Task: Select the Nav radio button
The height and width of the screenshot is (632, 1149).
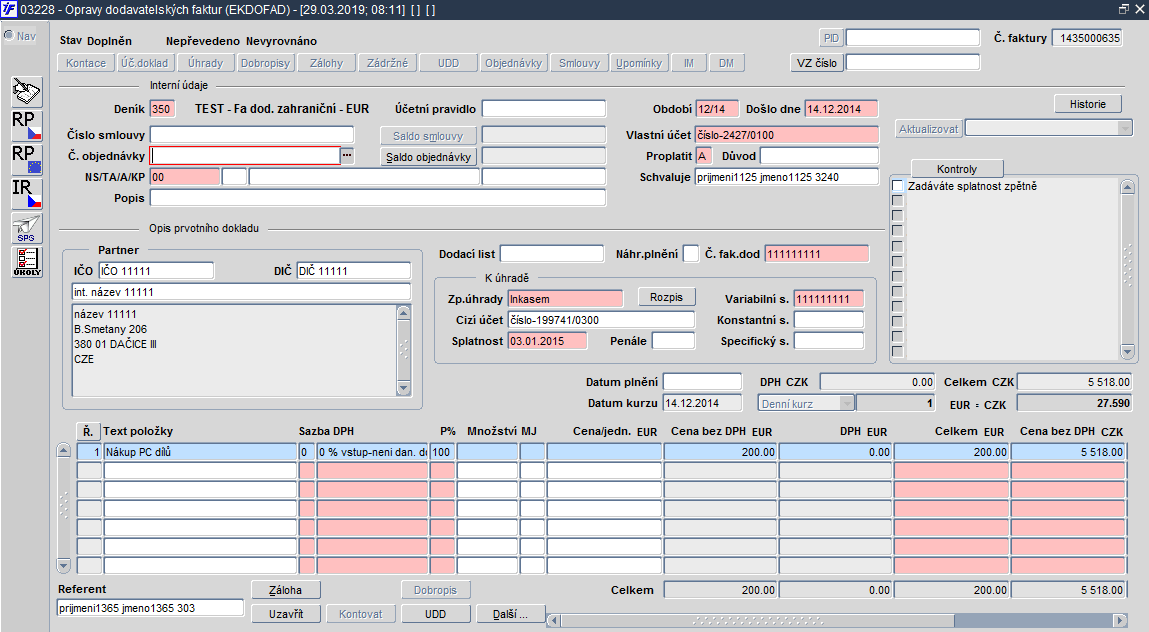Action: pyautogui.click(x=9, y=35)
